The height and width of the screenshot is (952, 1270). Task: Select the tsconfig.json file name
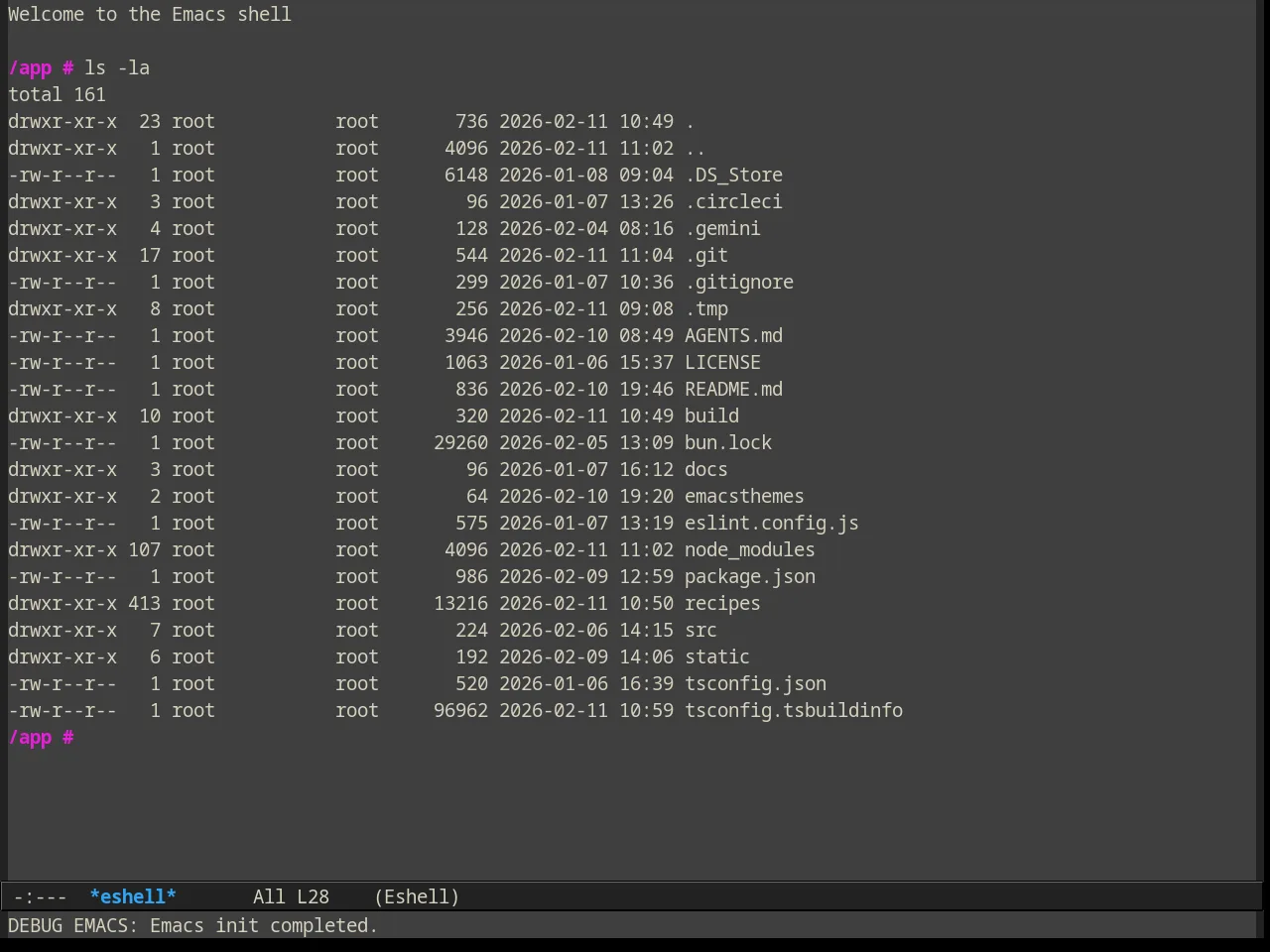click(x=755, y=683)
